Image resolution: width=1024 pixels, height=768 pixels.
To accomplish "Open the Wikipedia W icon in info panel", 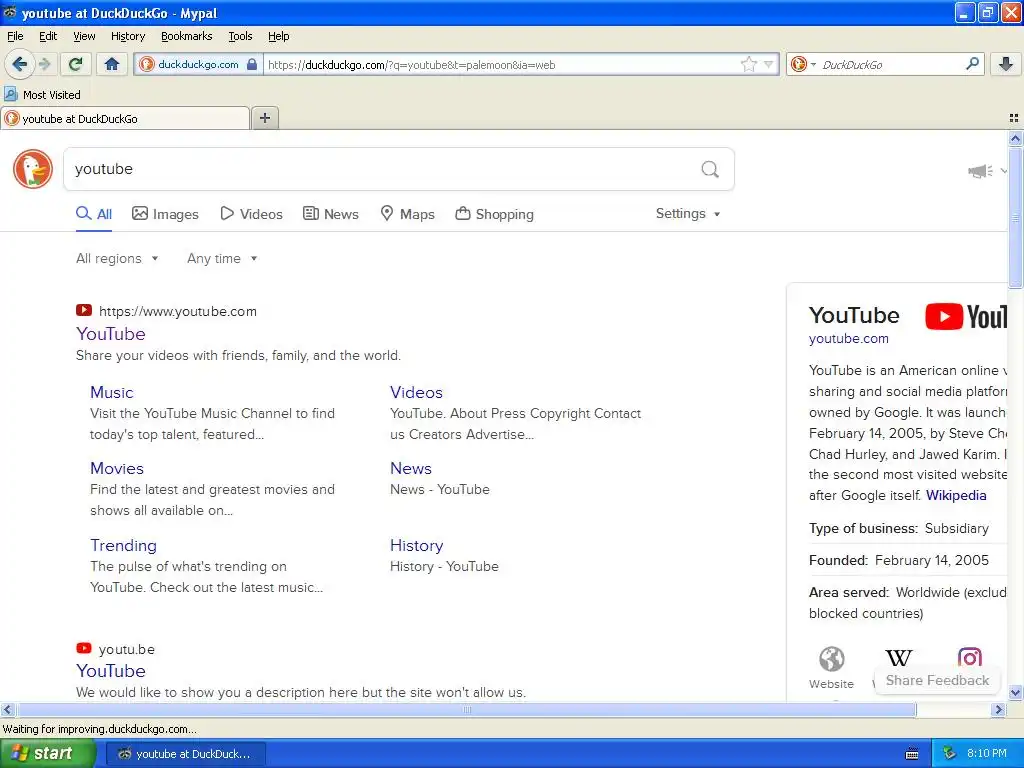I will tap(899, 658).
